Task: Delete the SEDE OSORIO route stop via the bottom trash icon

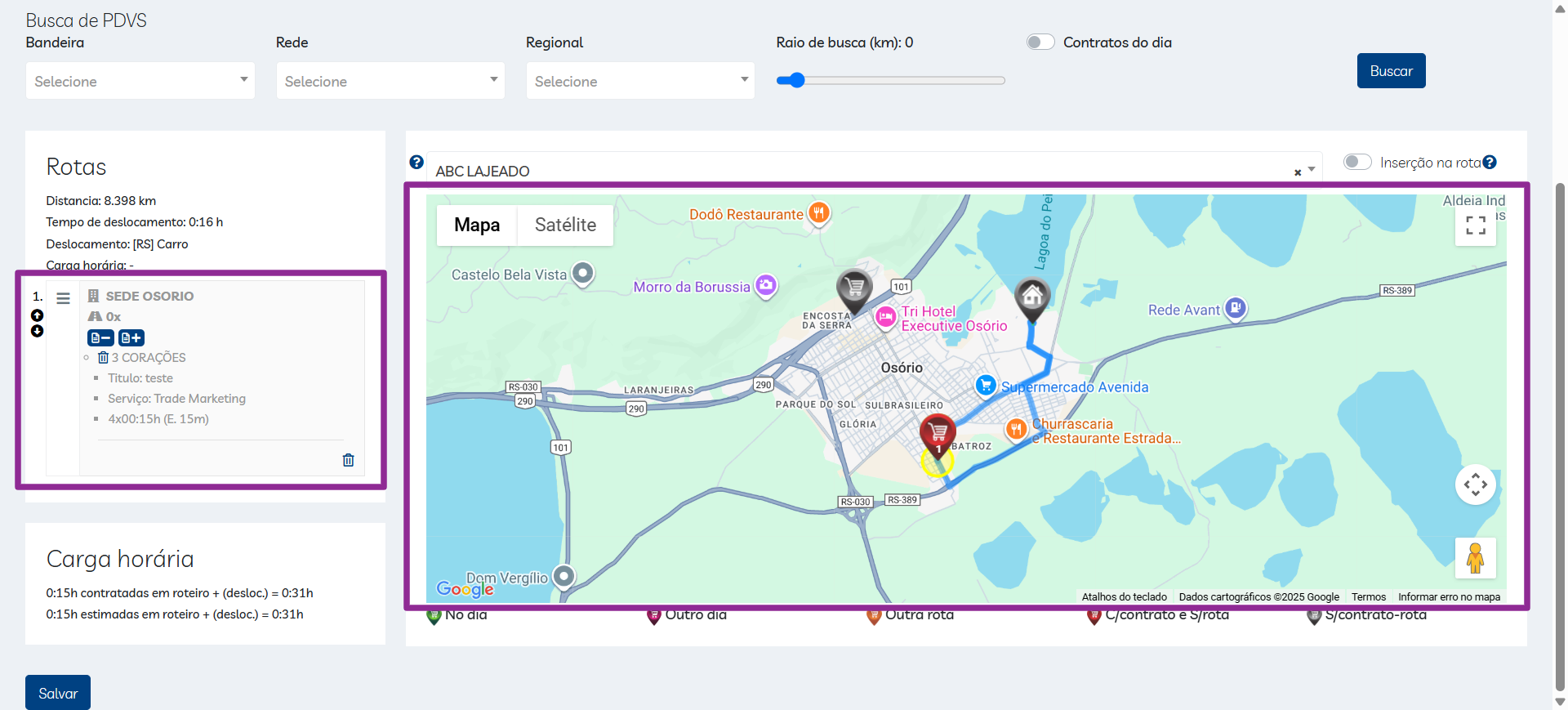Action: [348, 460]
